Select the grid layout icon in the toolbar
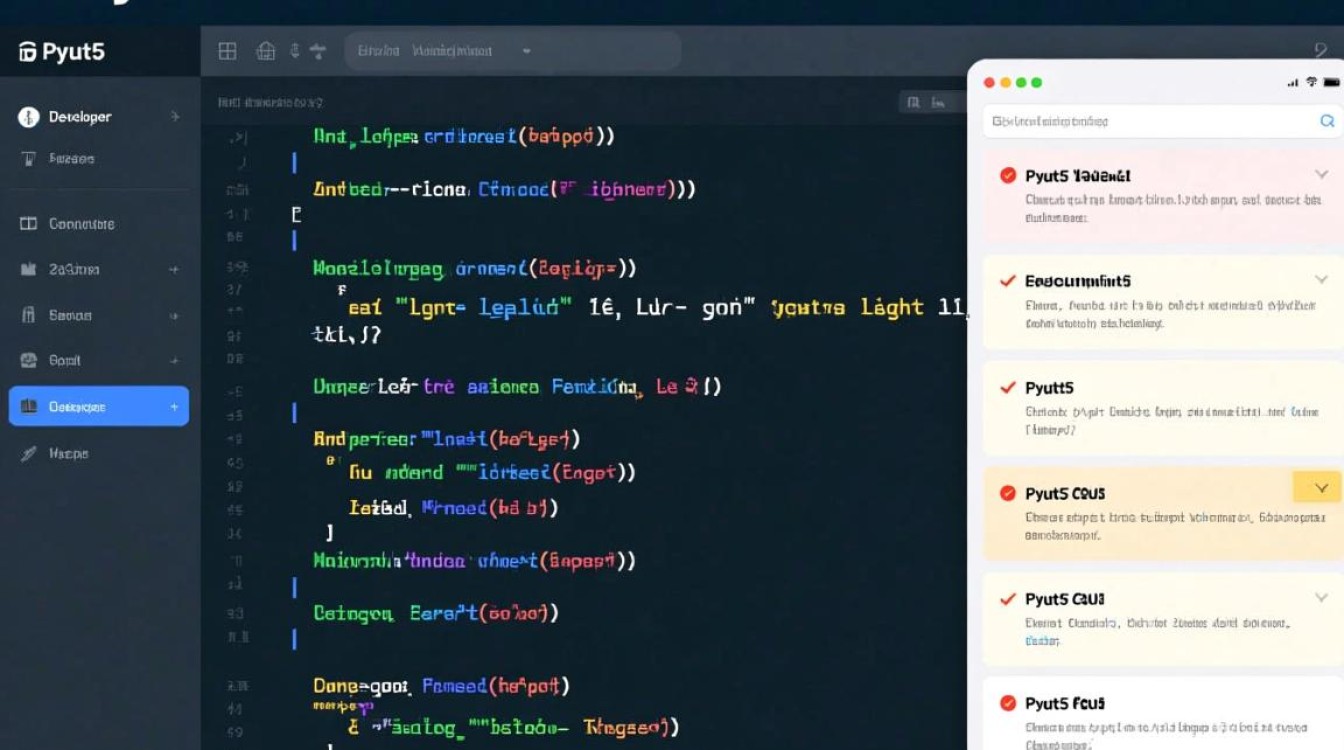This screenshot has width=1344, height=750. tap(228, 51)
